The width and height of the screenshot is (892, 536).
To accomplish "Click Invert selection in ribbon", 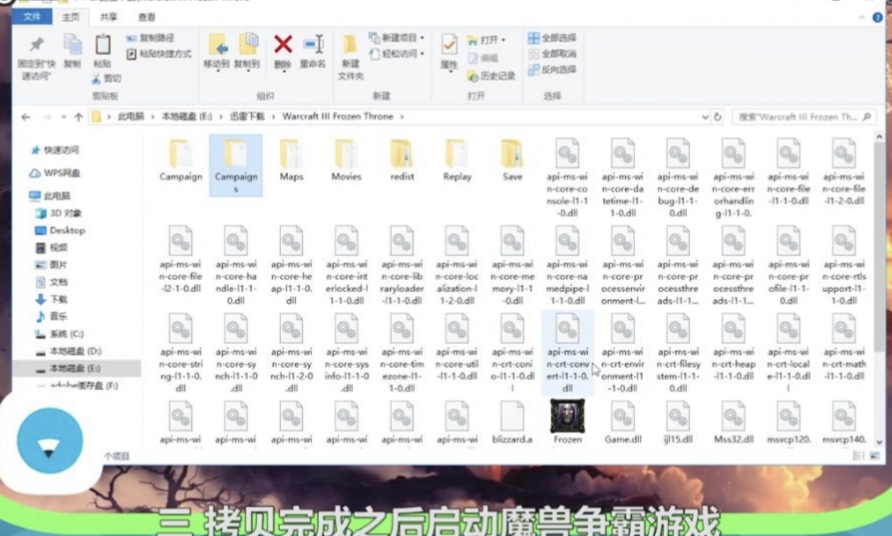I will [552, 69].
